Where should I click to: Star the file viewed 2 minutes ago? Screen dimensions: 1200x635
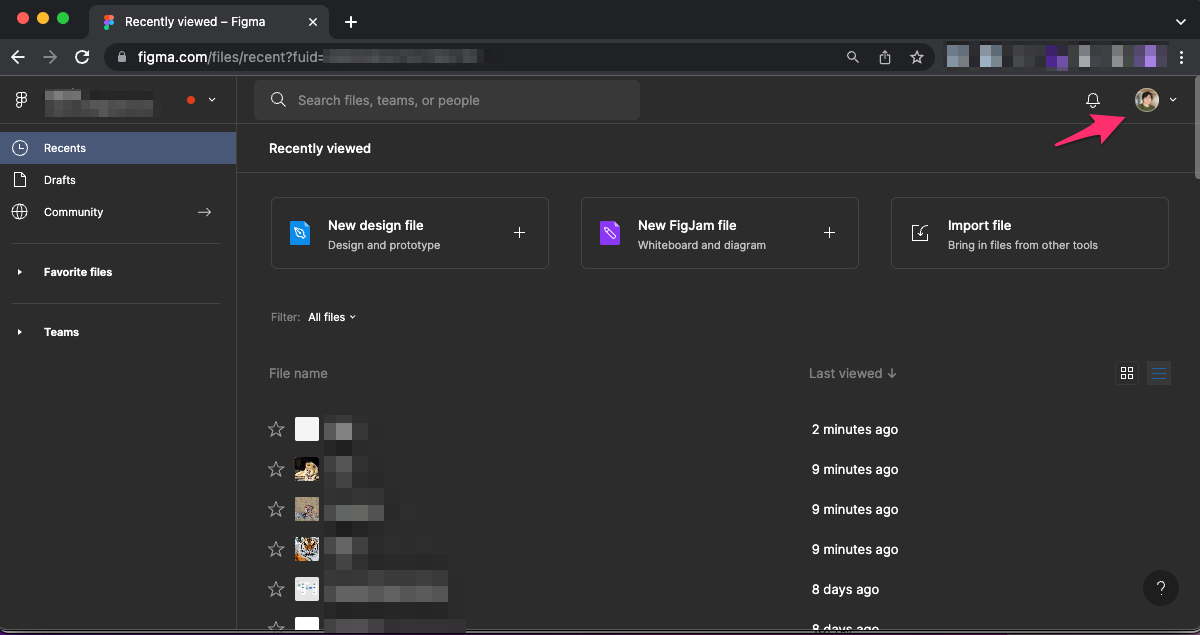(276, 429)
